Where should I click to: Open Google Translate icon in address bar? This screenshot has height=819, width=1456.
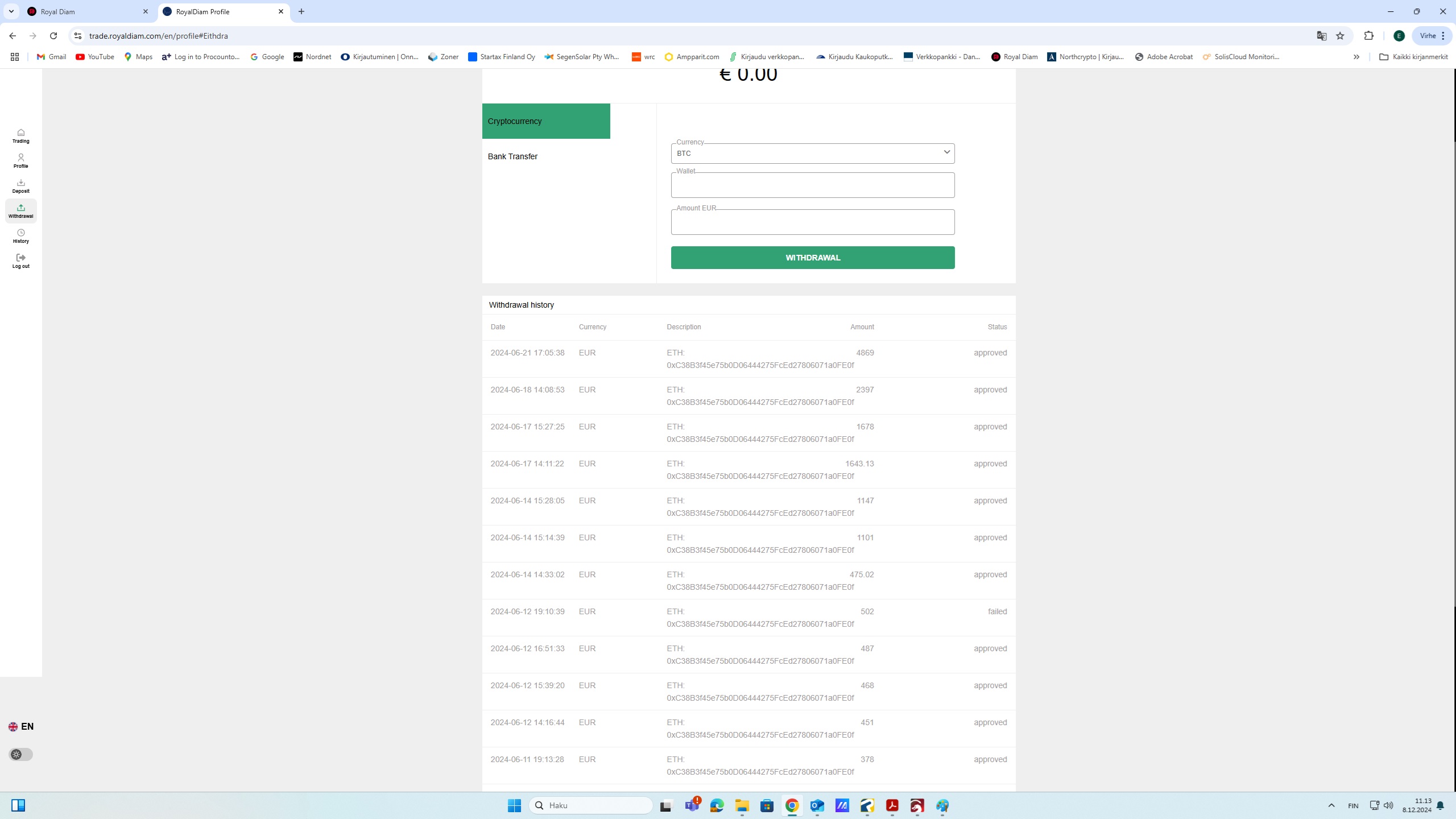pos(1322,36)
